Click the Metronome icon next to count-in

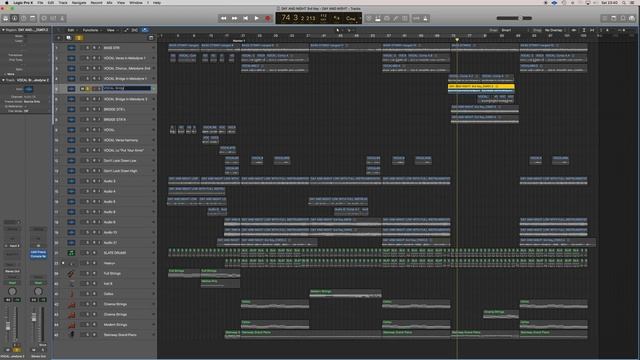425,18
